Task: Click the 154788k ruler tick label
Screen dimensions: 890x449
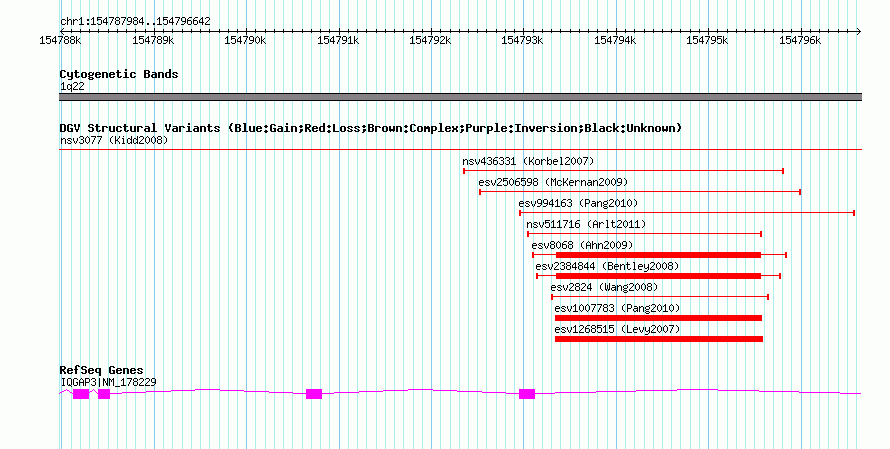Action: [x=60, y=41]
